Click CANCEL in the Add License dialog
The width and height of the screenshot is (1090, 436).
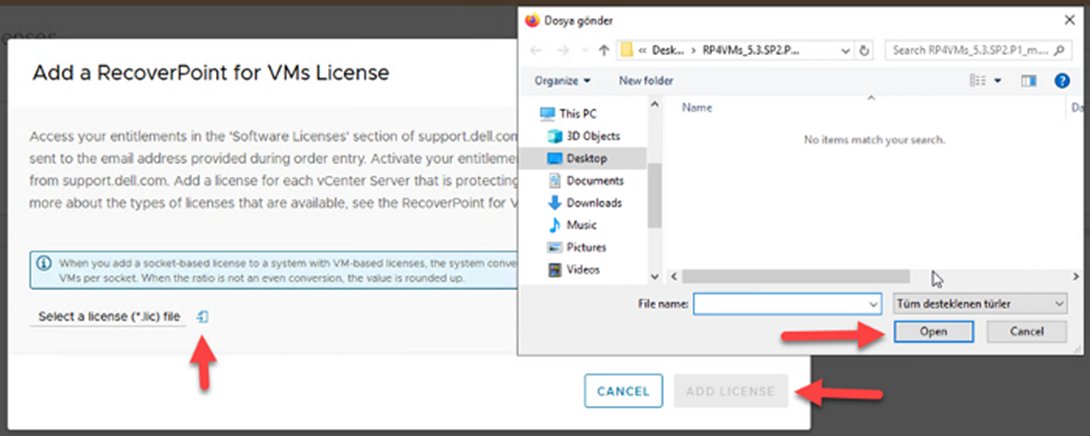point(623,391)
